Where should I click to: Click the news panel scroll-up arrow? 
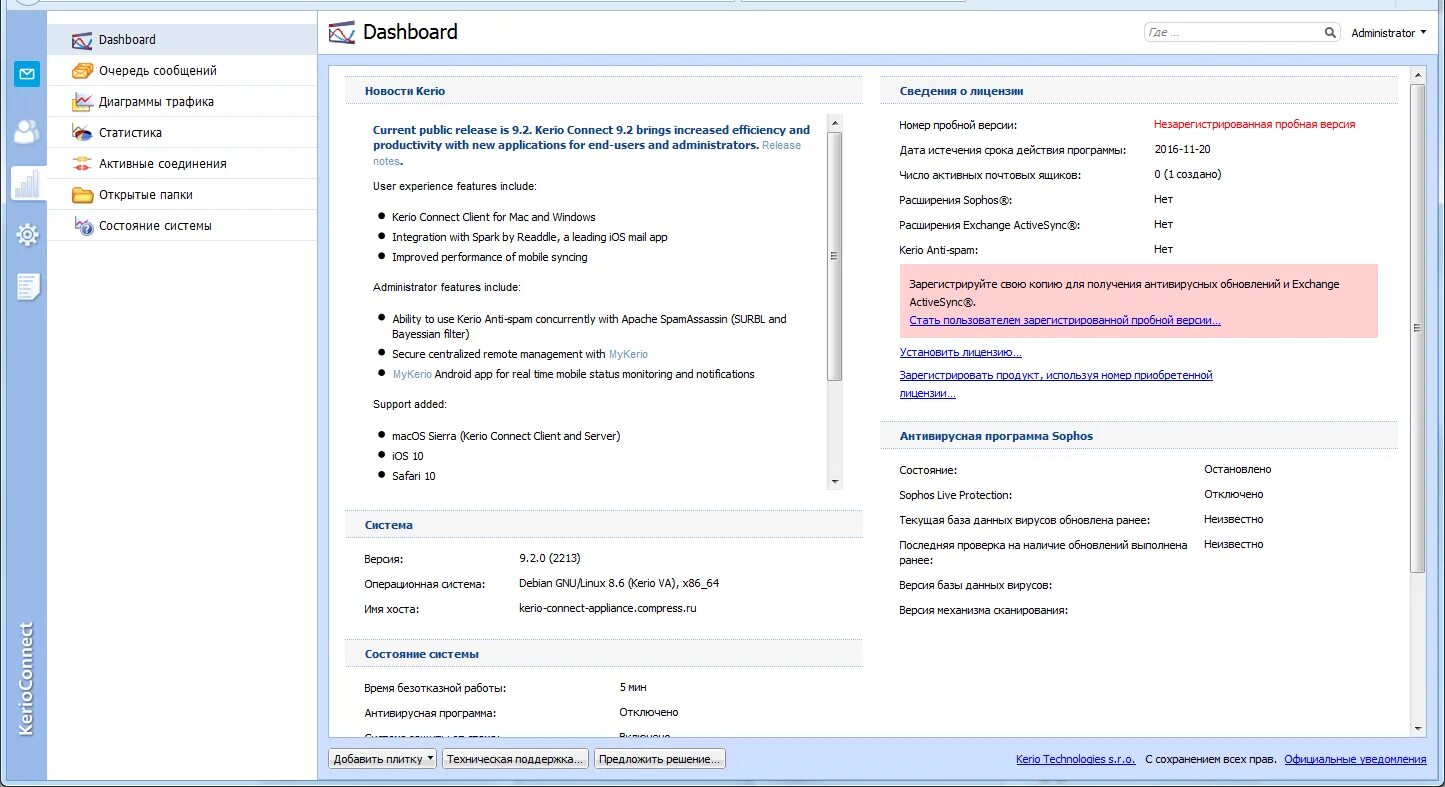tap(835, 121)
